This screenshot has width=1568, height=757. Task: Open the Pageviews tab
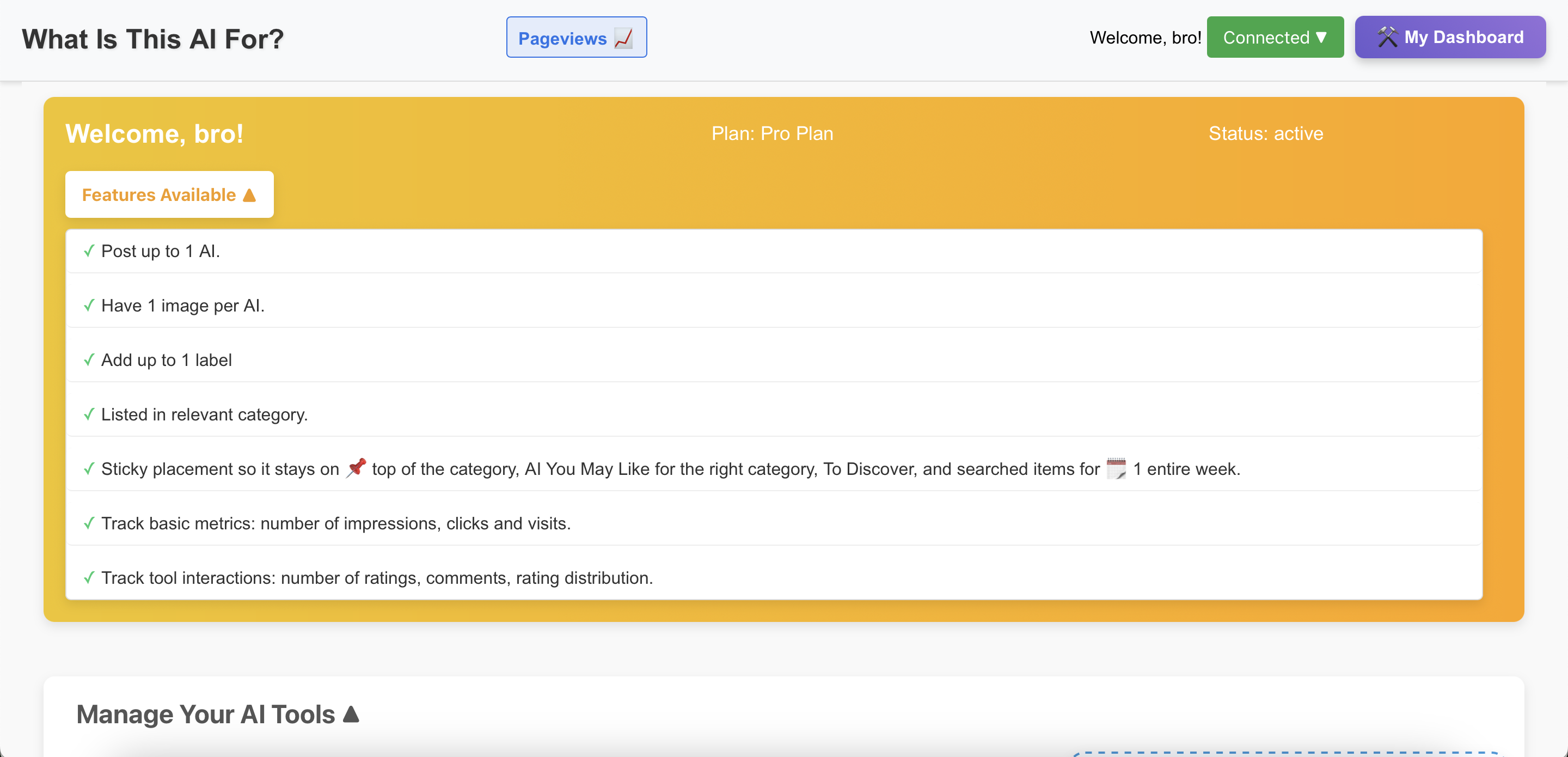point(575,38)
